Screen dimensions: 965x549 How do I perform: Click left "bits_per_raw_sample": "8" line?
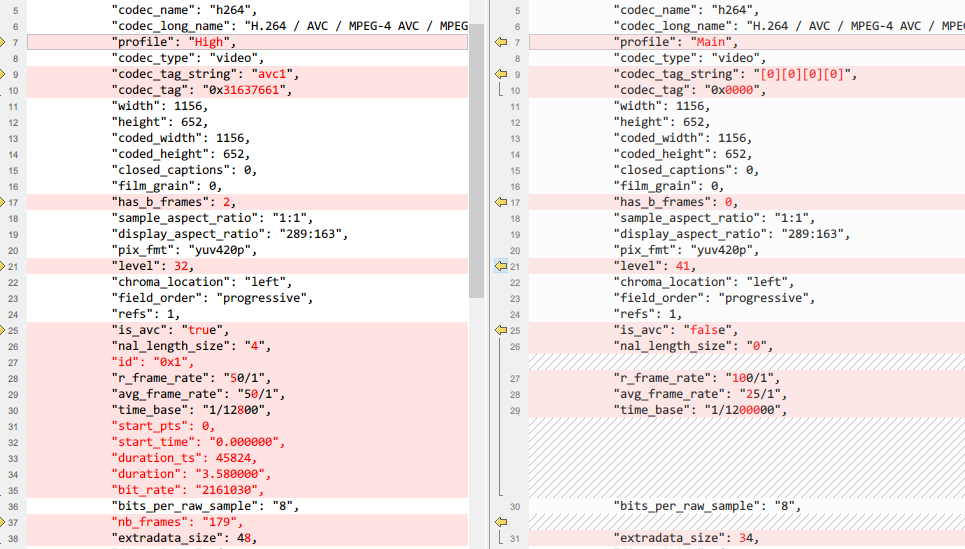247,506
